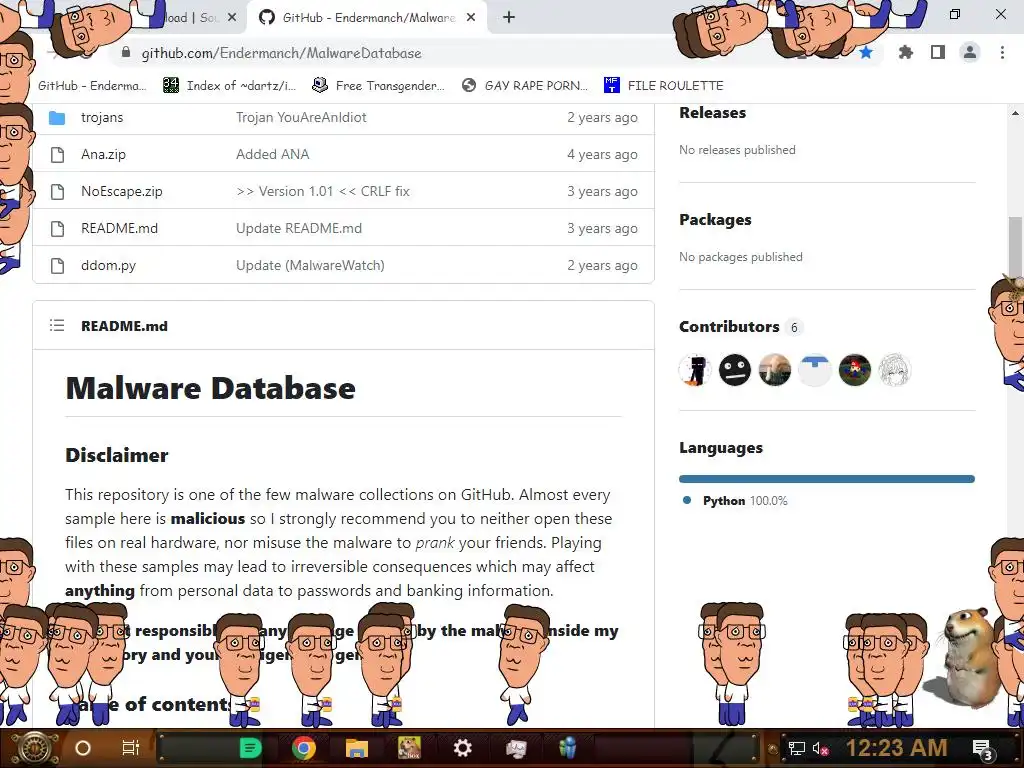Screen dimensions: 1024x768
Task: Open the 'Update README.md' commit message
Action: coord(298,229)
